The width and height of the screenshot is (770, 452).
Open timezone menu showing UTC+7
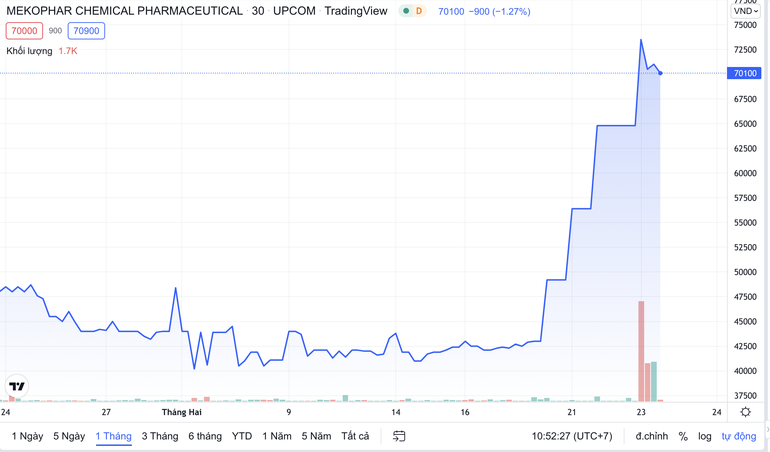tap(571, 436)
